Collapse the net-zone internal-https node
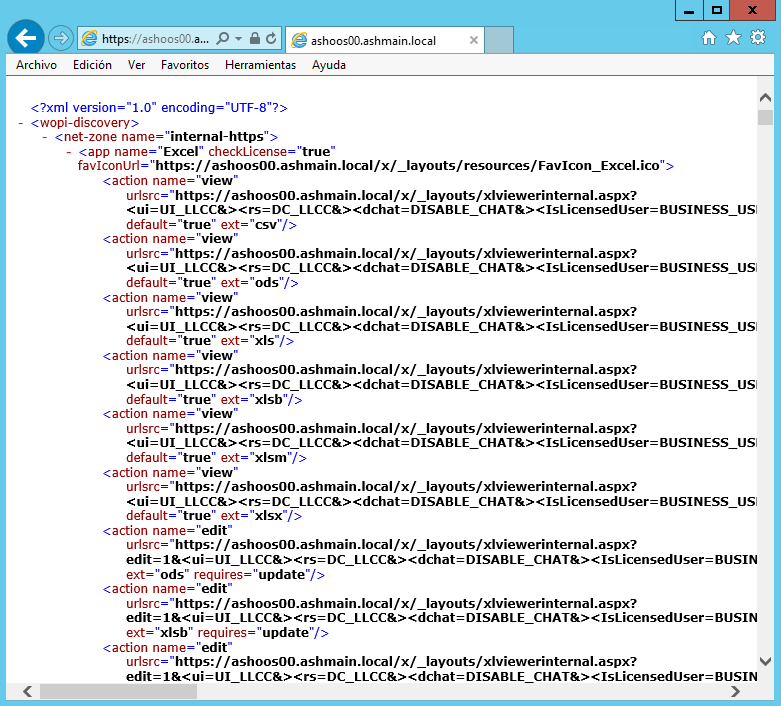The height and width of the screenshot is (706, 781). point(45,137)
